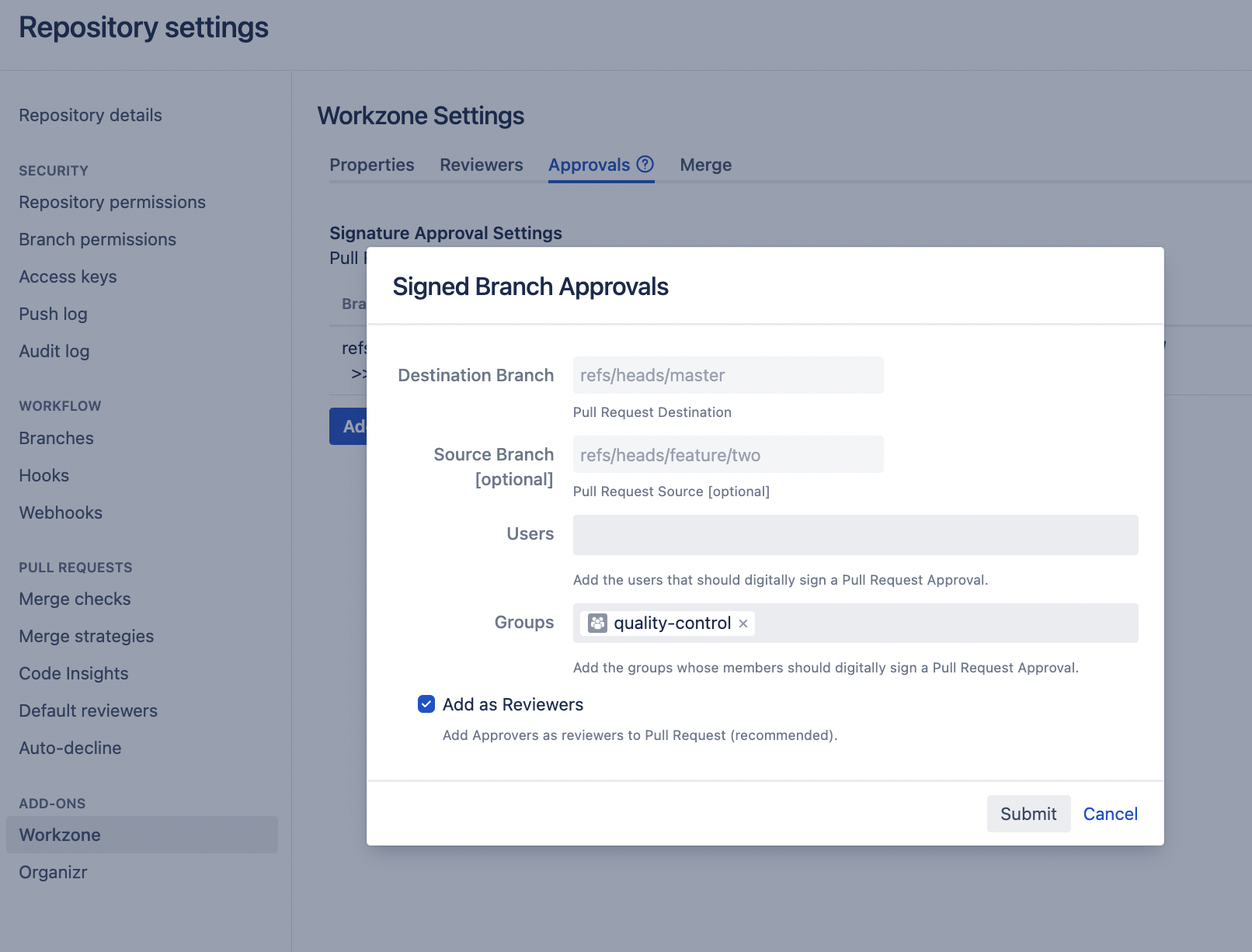Open the Webhooks settings page
Screen dimensions: 1252x952
pyautogui.click(x=61, y=512)
